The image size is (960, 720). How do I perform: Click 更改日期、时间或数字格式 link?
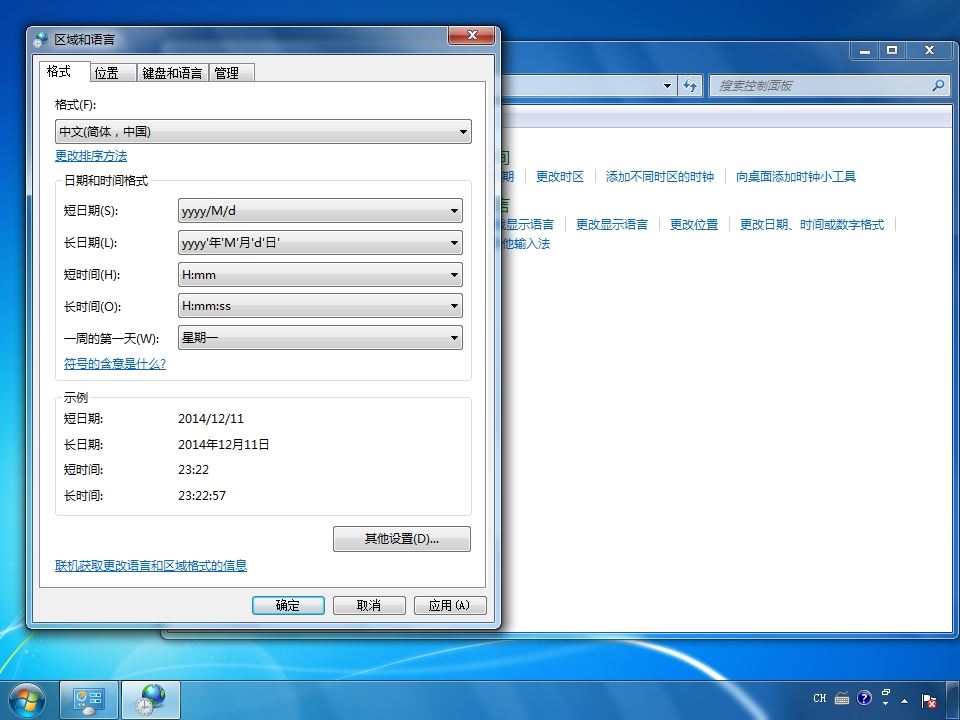pos(812,225)
